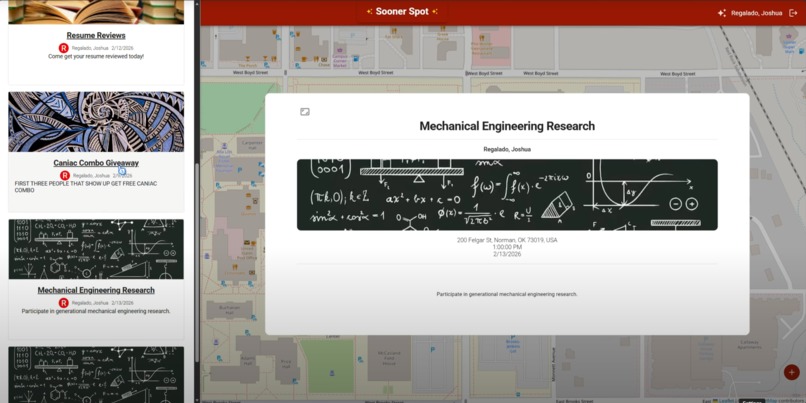This screenshot has width=806, height=403.
Task: Click the R avatar under Mechanical Engineering Research card
Action: pyautogui.click(x=64, y=303)
